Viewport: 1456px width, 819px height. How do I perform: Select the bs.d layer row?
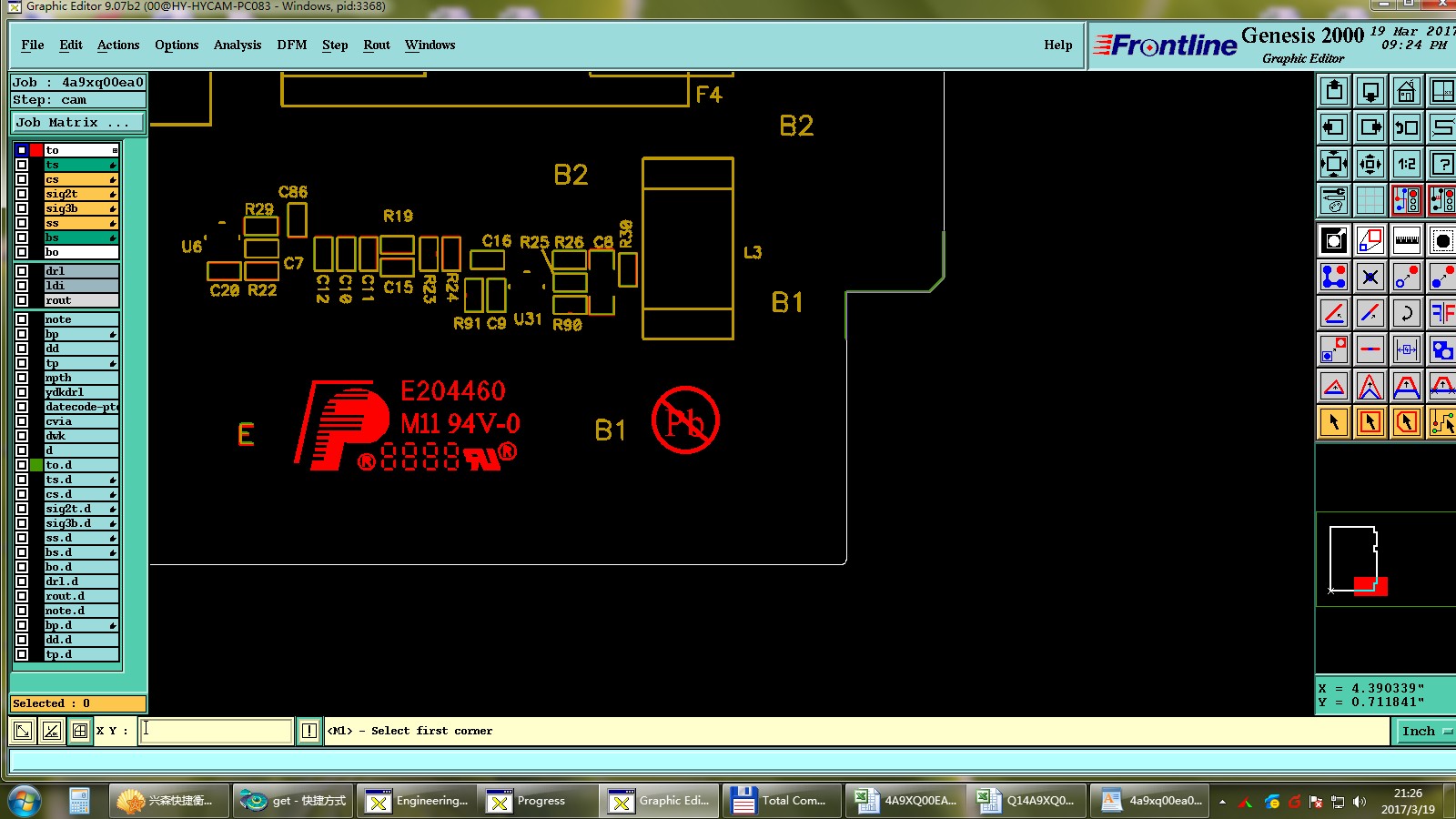82,552
